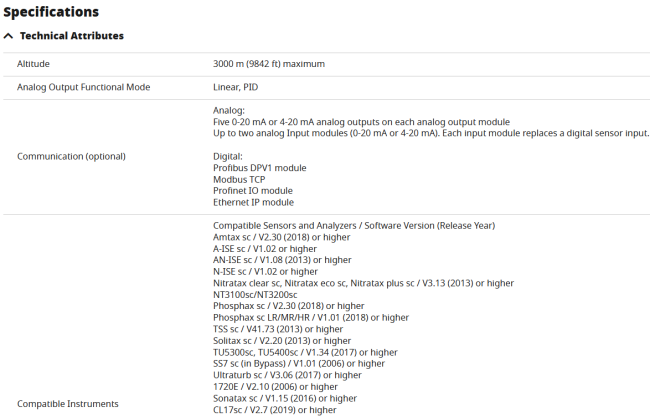This screenshot has height=417, width=650.
Task: Click Communication (optional) label
Action: click(x=71, y=156)
